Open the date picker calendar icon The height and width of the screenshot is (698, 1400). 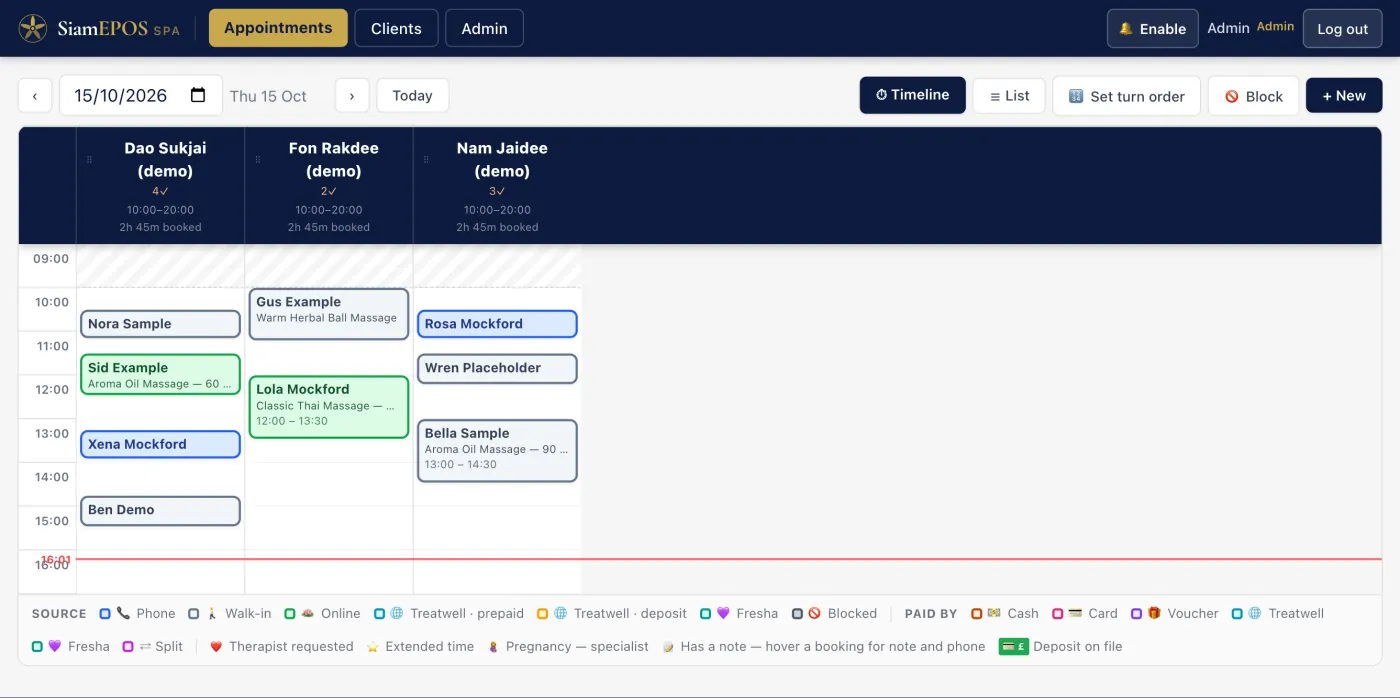[198, 95]
